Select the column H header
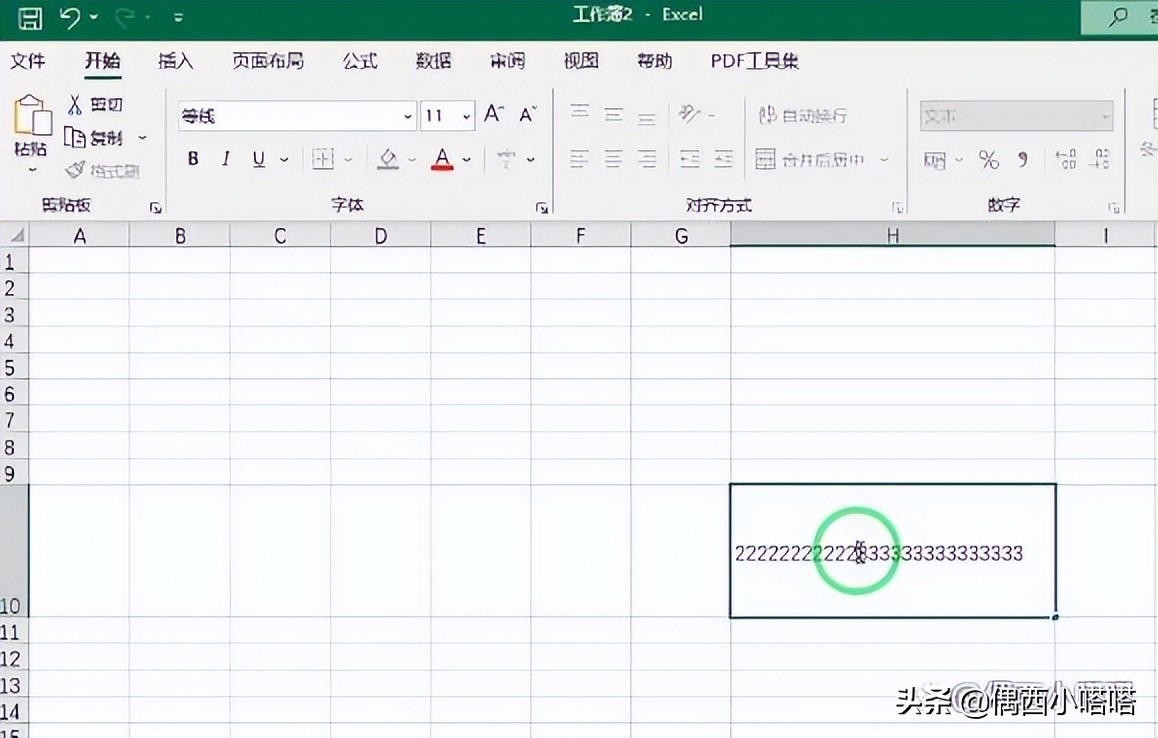The height and width of the screenshot is (738, 1158). (890, 235)
